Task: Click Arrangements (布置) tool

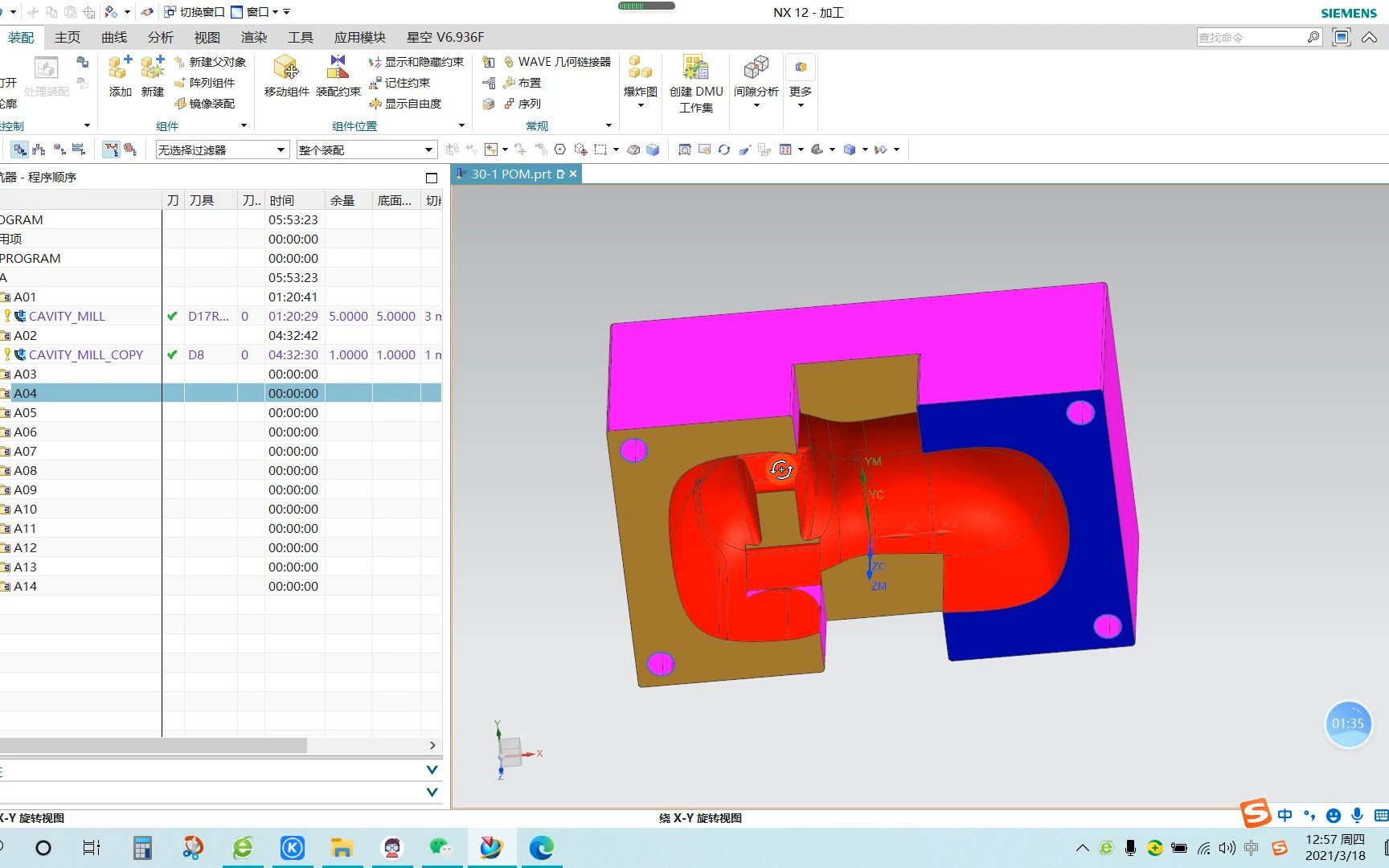Action: click(522, 83)
